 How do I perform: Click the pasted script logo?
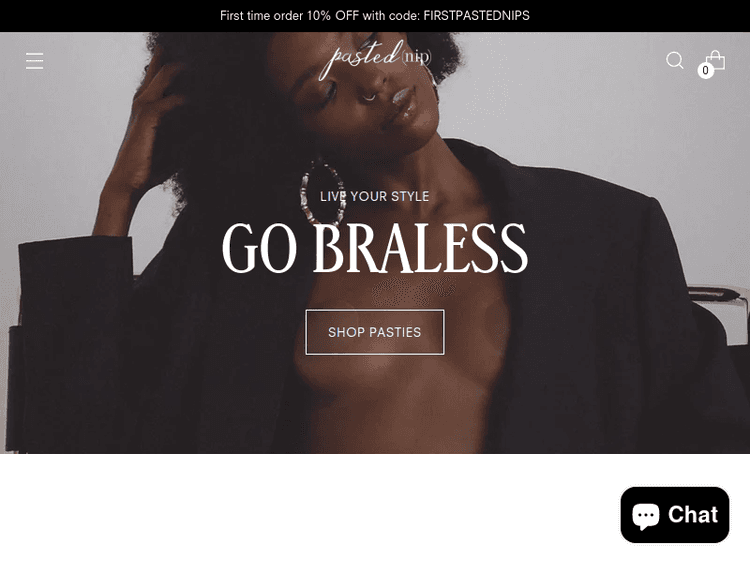(x=361, y=58)
